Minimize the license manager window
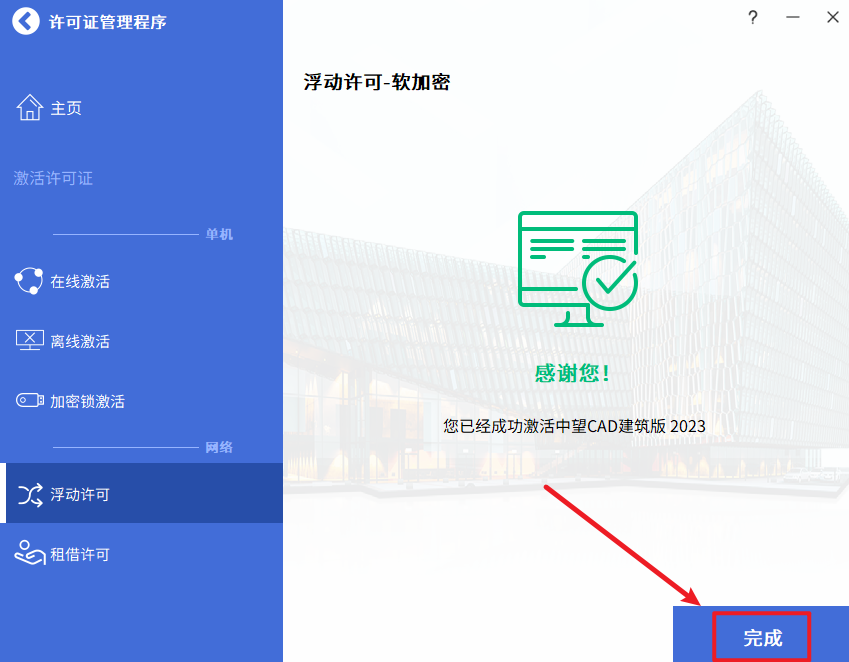849x662 pixels. (793, 18)
